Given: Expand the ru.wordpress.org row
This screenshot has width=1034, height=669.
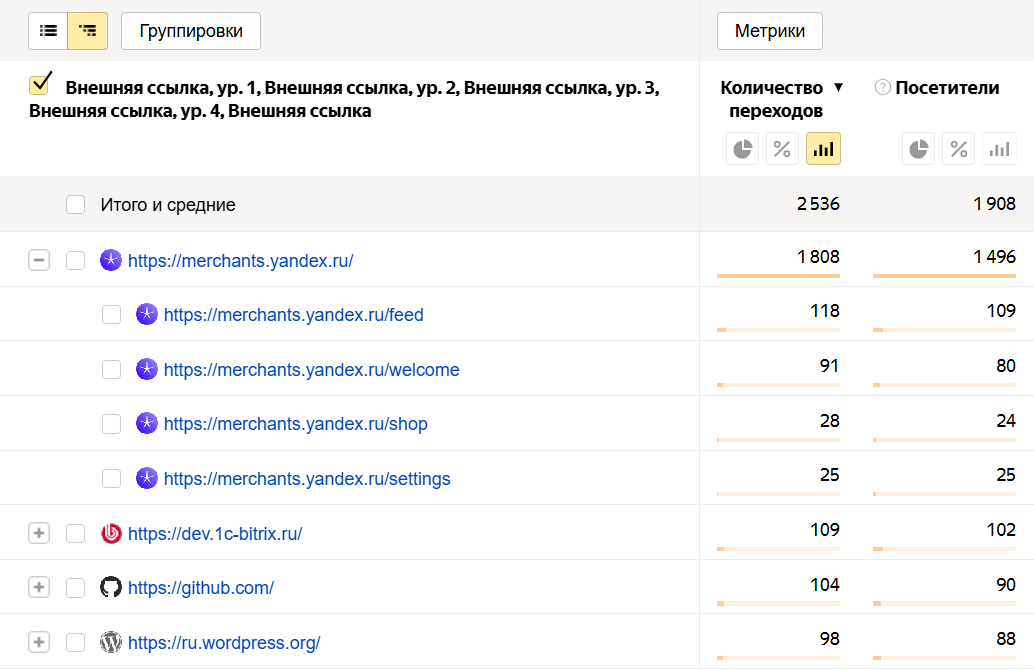Looking at the screenshot, I should (39, 642).
